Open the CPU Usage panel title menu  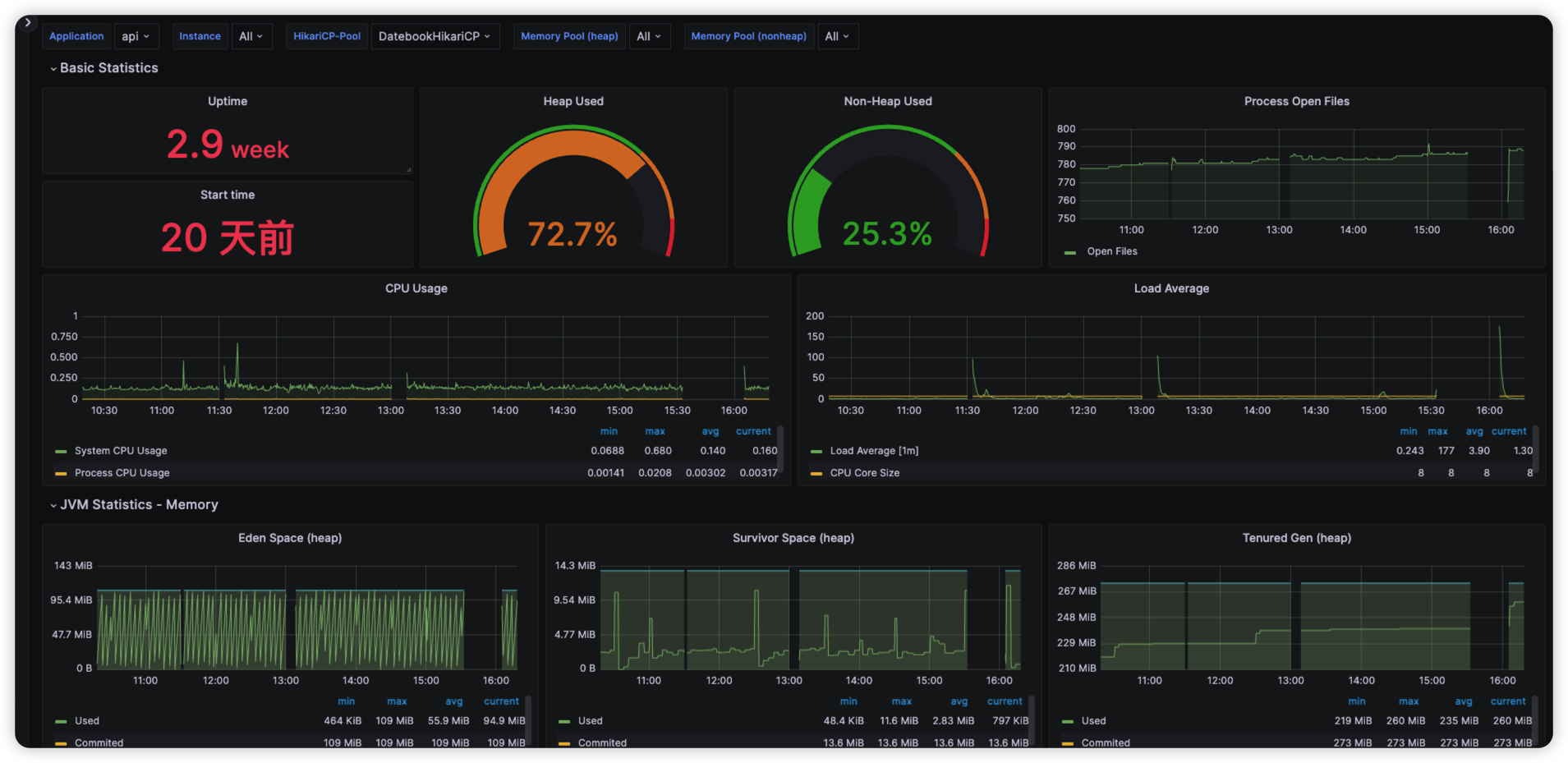(x=416, y=288)
